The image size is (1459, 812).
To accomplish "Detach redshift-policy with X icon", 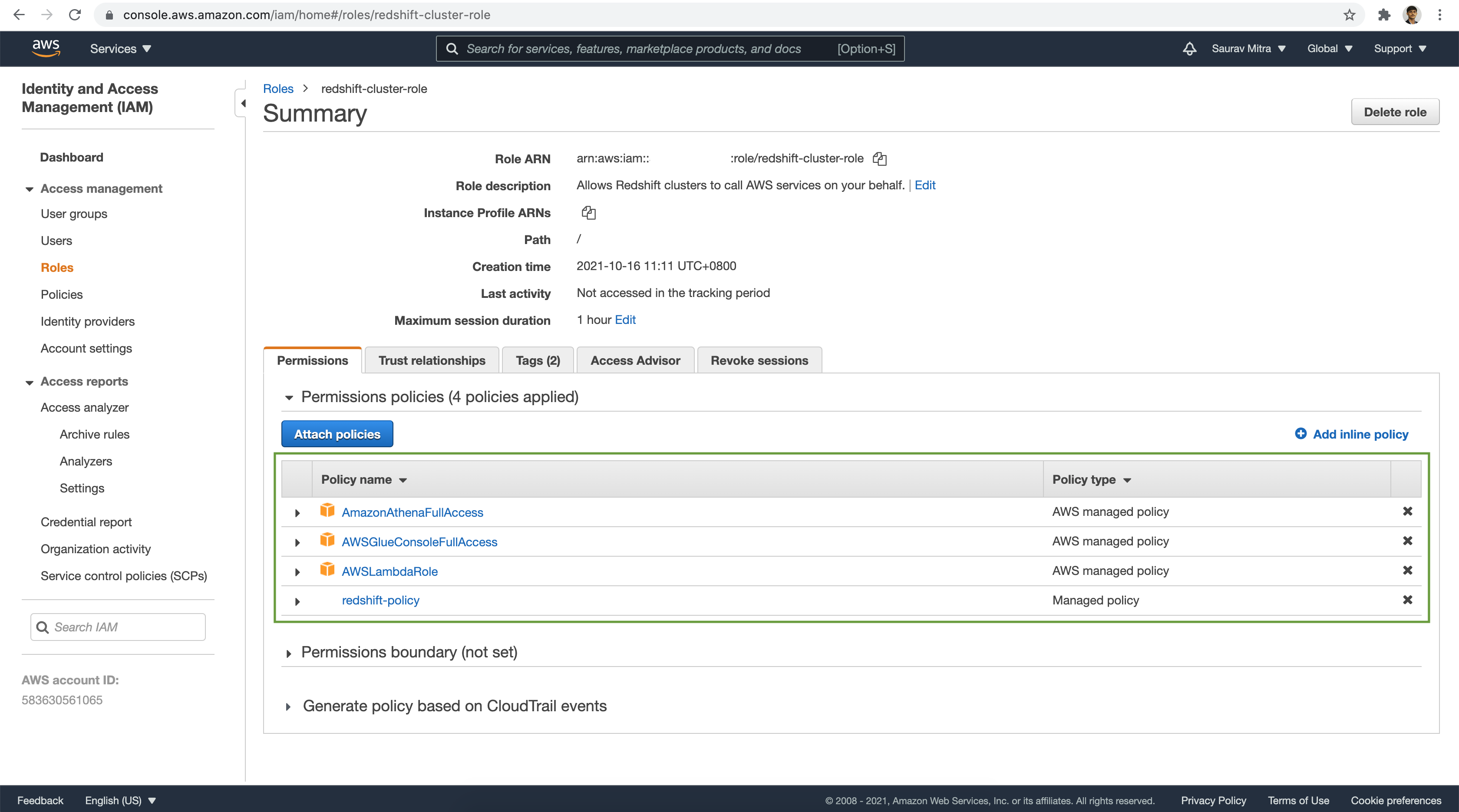I will [x=1407, y=600].
